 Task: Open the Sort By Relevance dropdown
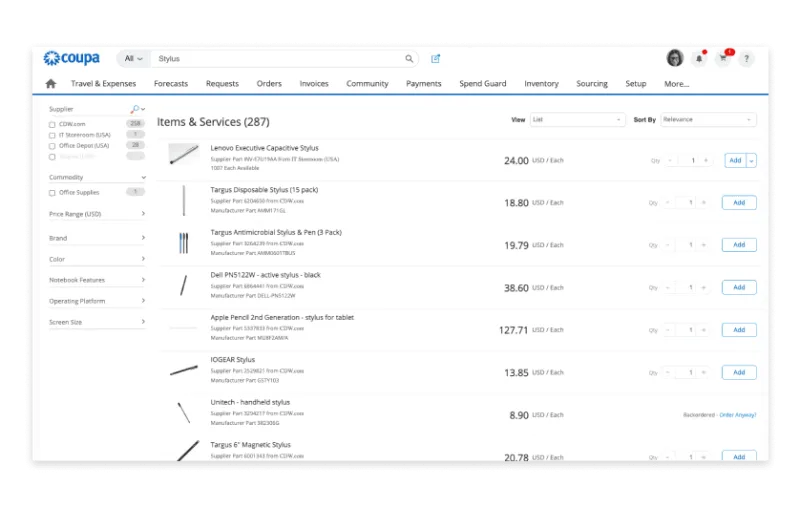(708, 119)
